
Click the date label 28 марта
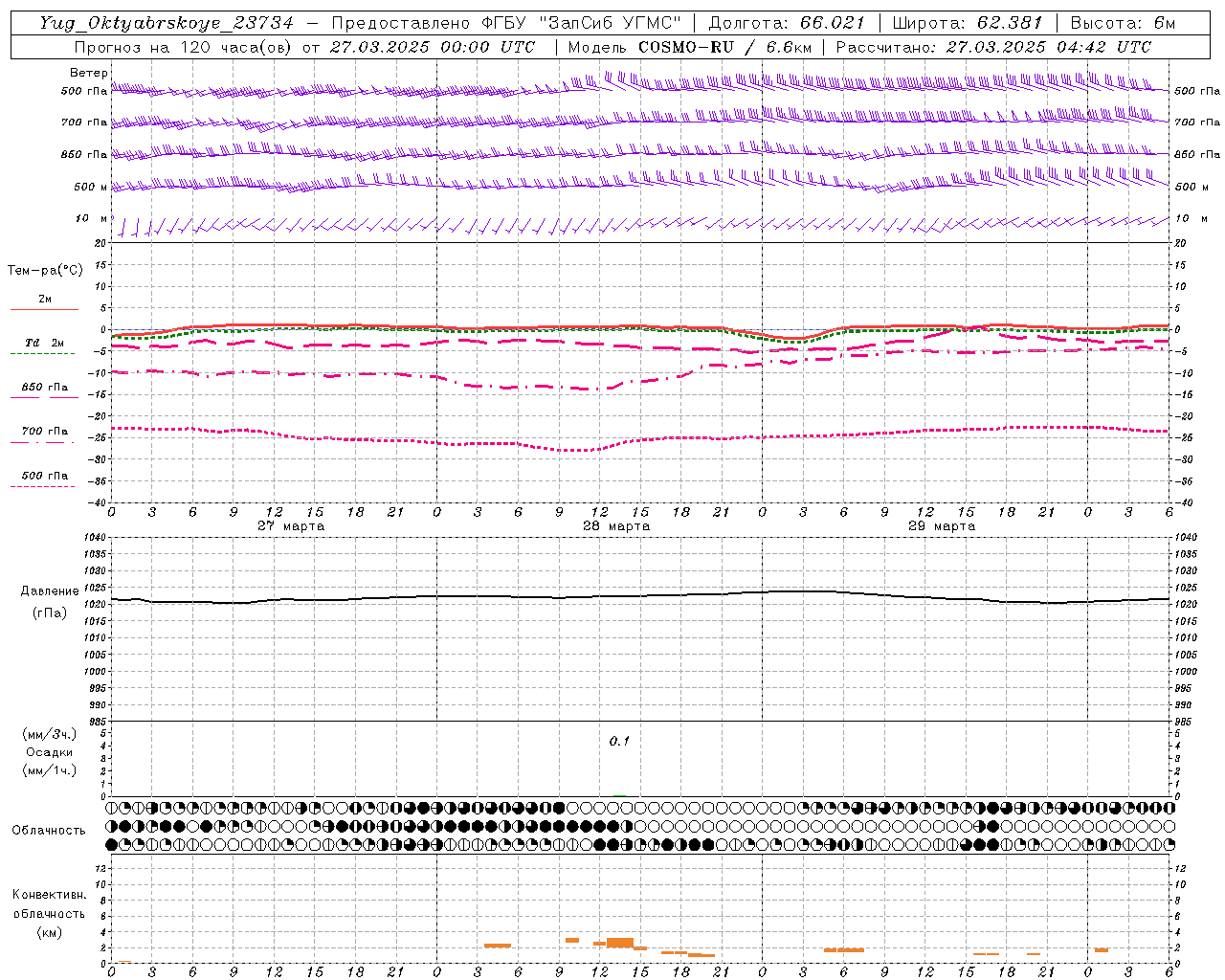616,526
